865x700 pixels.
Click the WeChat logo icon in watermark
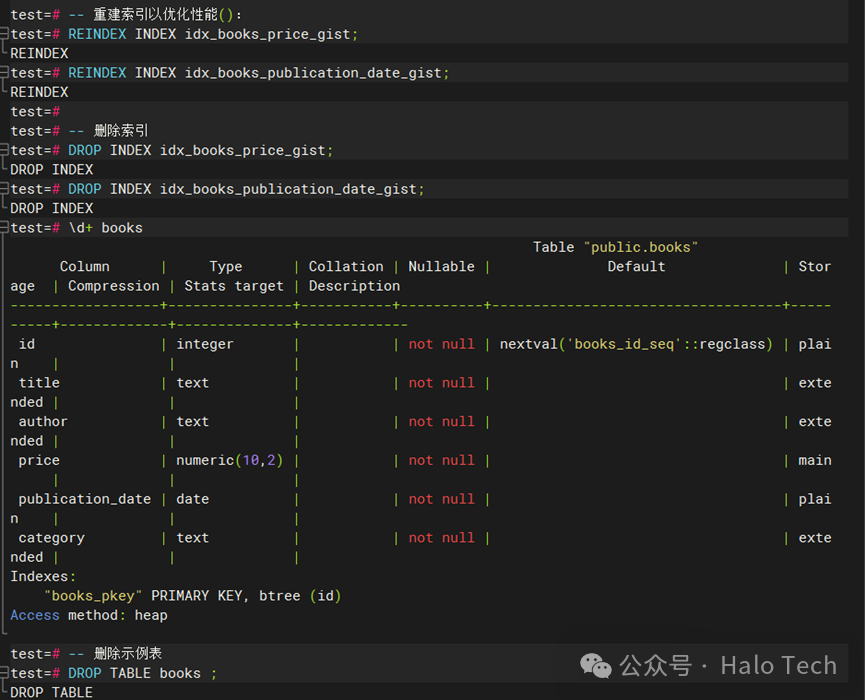[x=597, y=665]
